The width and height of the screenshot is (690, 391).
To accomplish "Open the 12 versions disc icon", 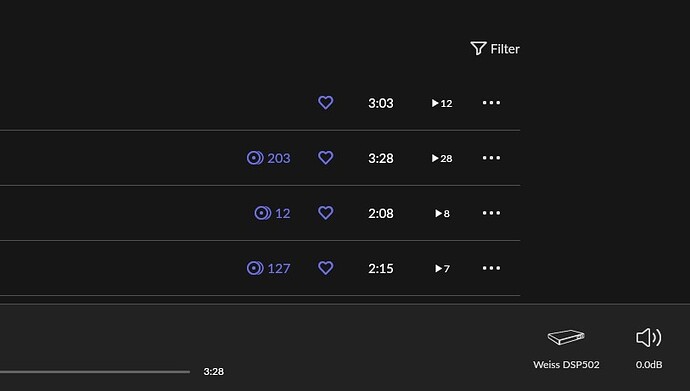I will pos(263,213).
